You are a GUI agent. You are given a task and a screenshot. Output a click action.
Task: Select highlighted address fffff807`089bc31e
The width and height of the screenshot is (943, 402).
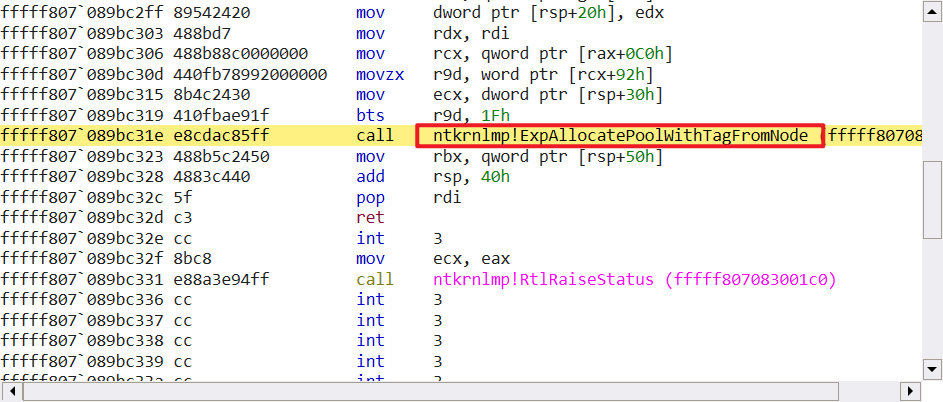click(x=81, y=136)
